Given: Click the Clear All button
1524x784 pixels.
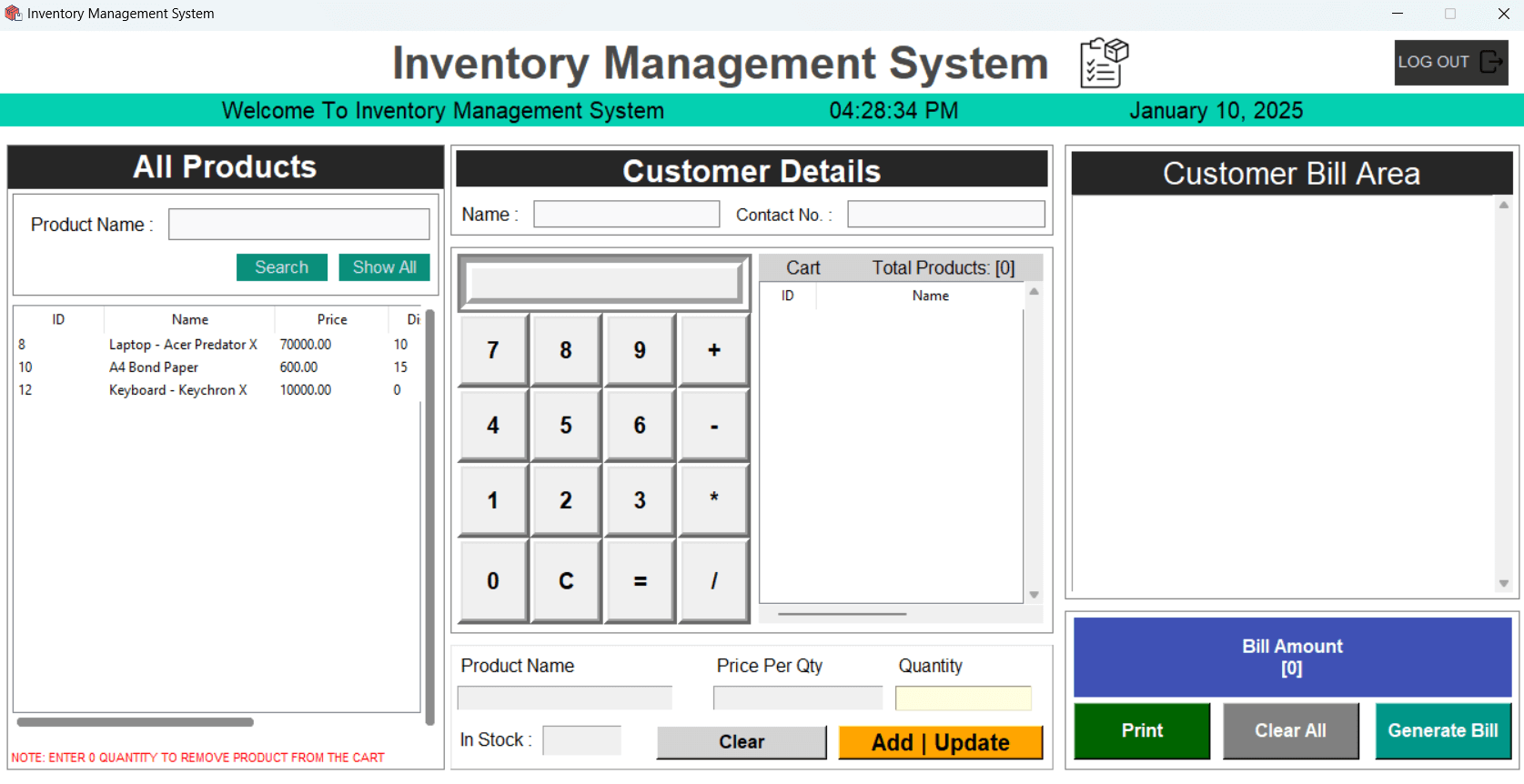Looking at the screenshot, I should tap(1290, 730).
